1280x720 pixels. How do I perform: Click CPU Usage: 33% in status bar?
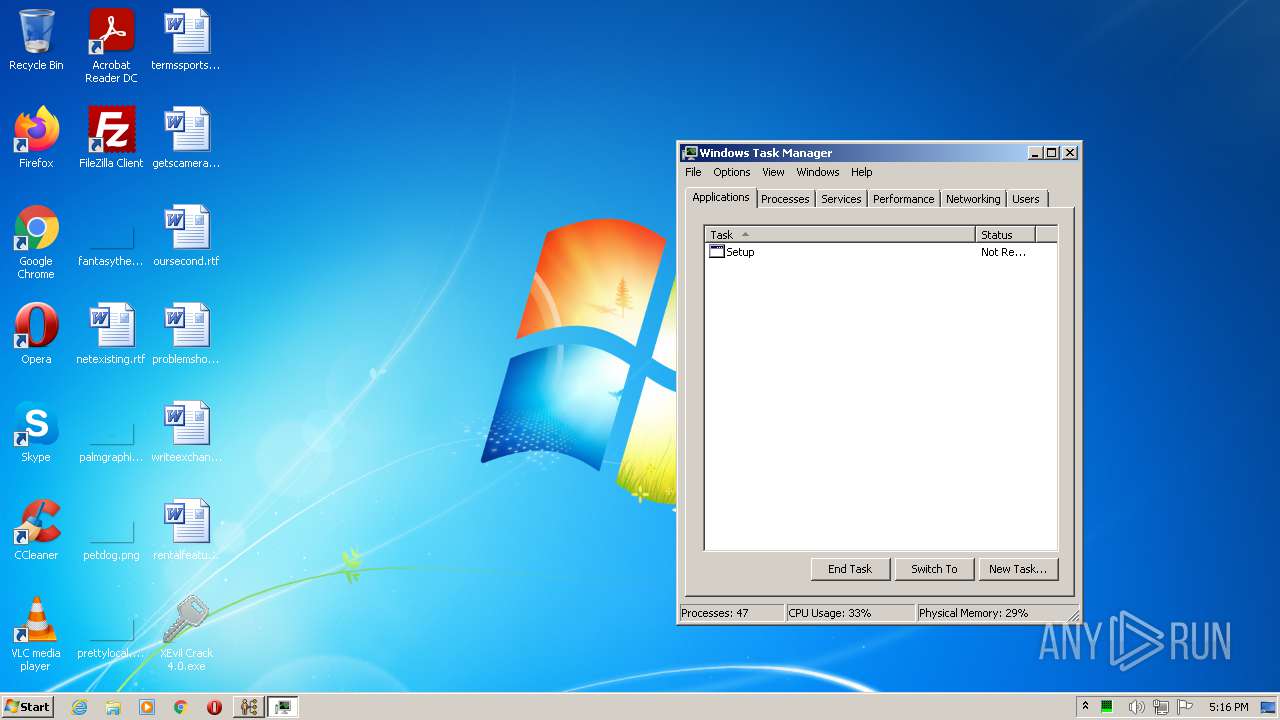850,613
